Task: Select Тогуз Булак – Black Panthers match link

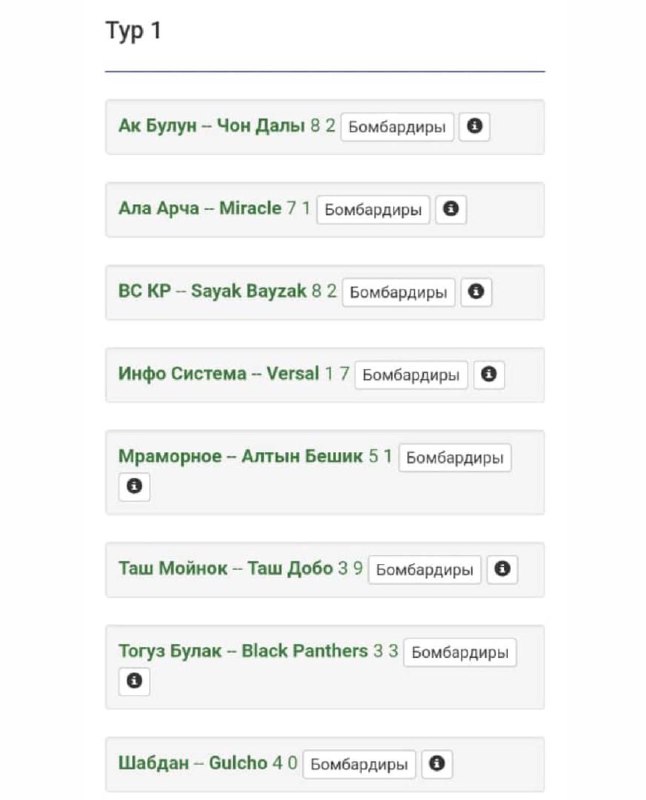Action: [243, 651]
